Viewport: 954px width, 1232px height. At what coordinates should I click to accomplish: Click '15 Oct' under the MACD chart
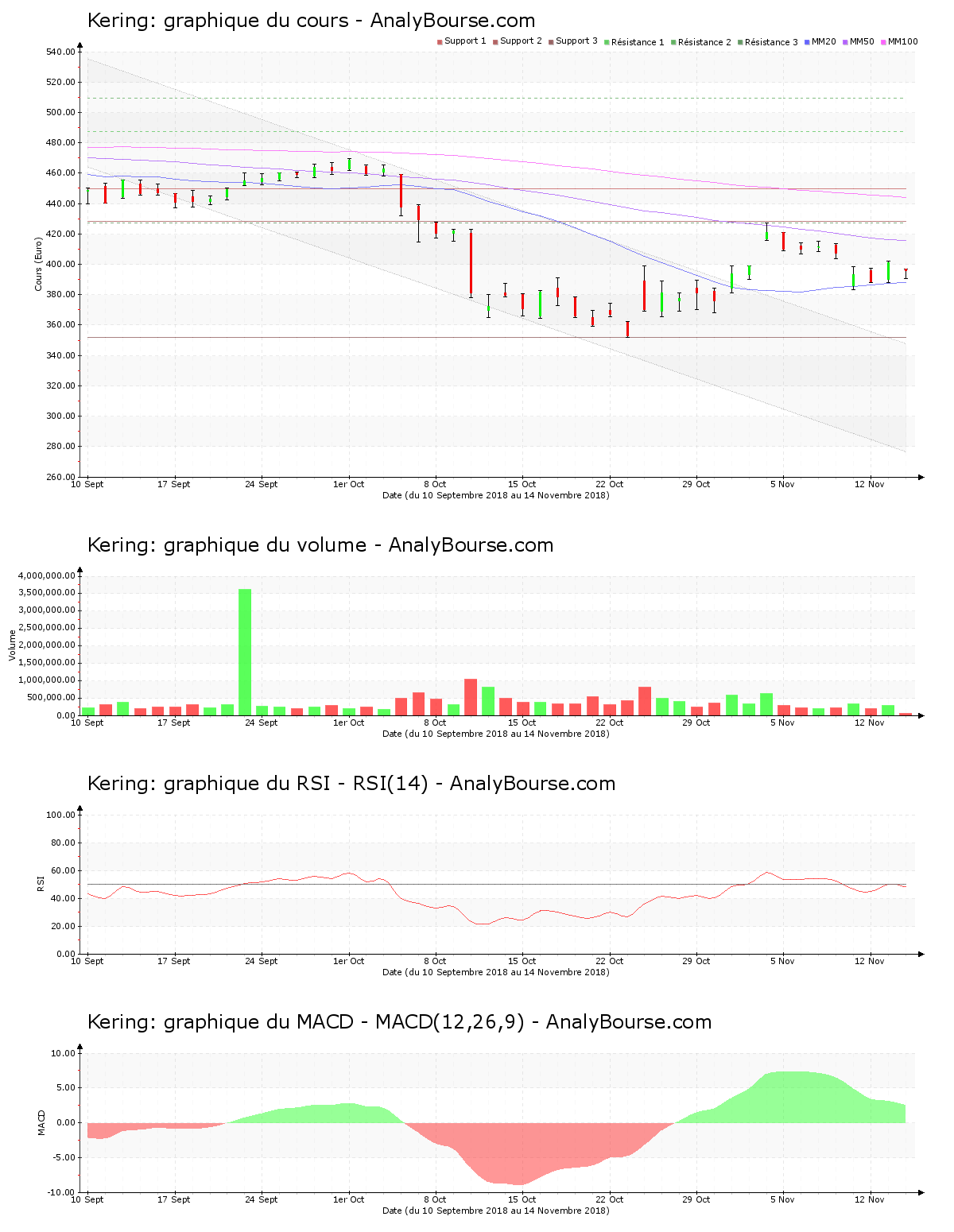click(522, 1199)
